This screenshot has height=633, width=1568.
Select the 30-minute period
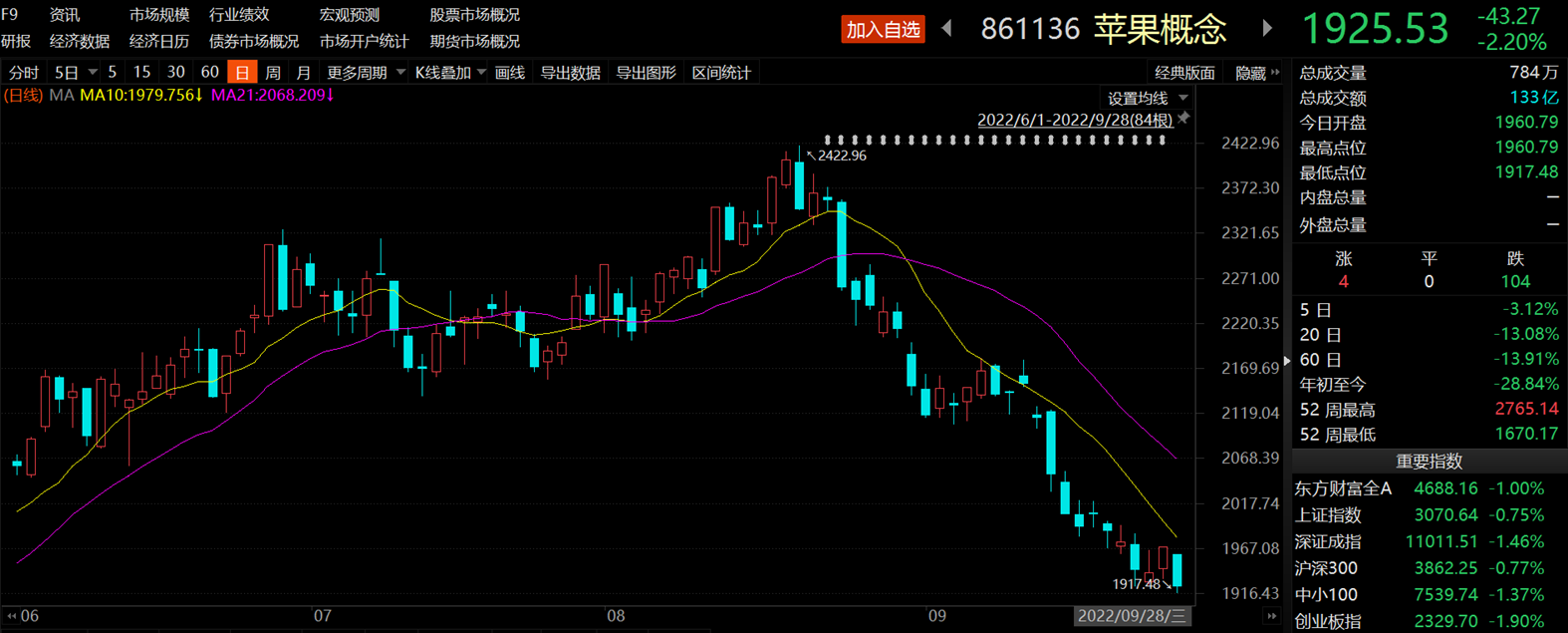pyautogui.click(x=176, y=73)
